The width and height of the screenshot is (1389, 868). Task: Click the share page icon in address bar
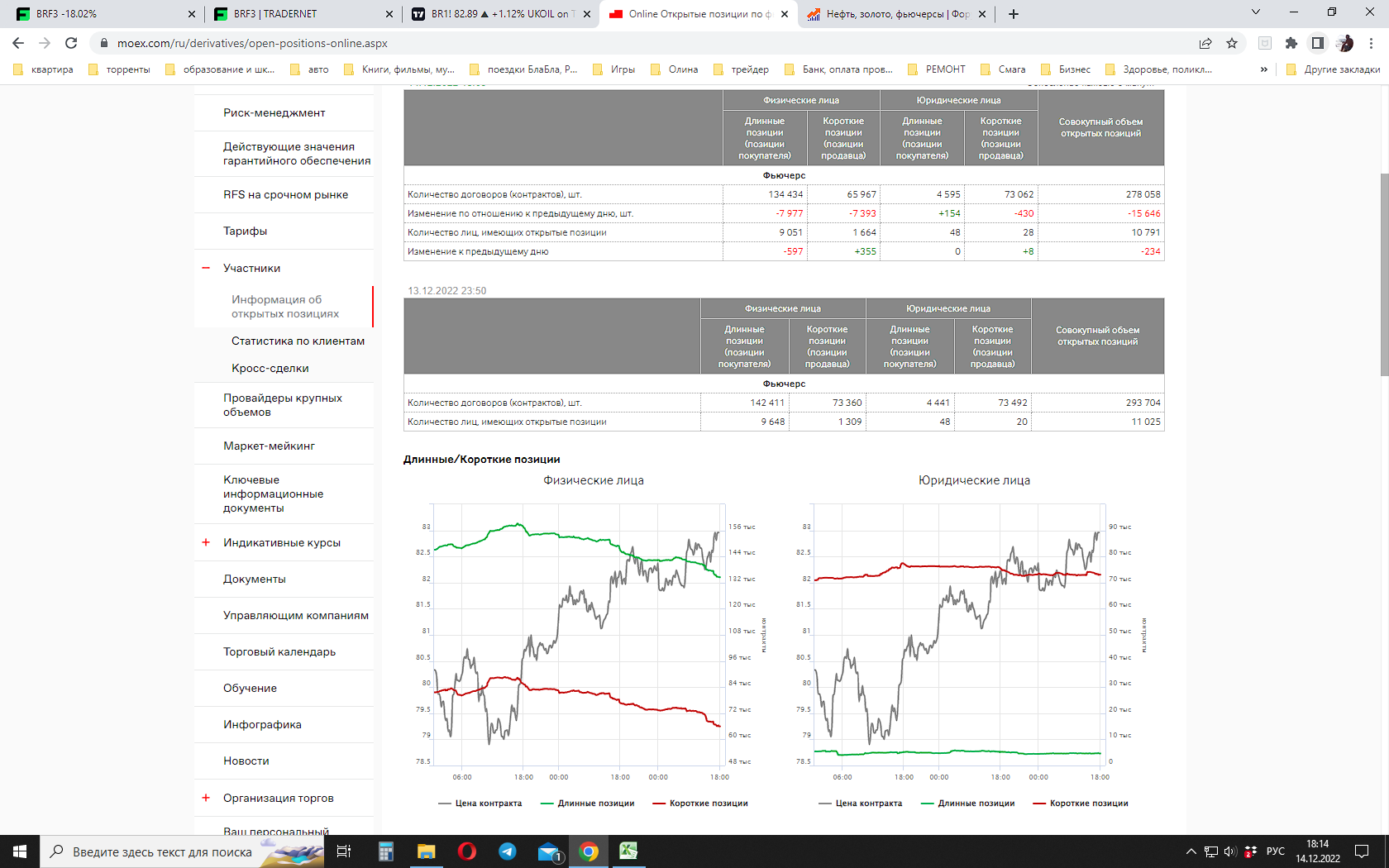[1205, 43]
